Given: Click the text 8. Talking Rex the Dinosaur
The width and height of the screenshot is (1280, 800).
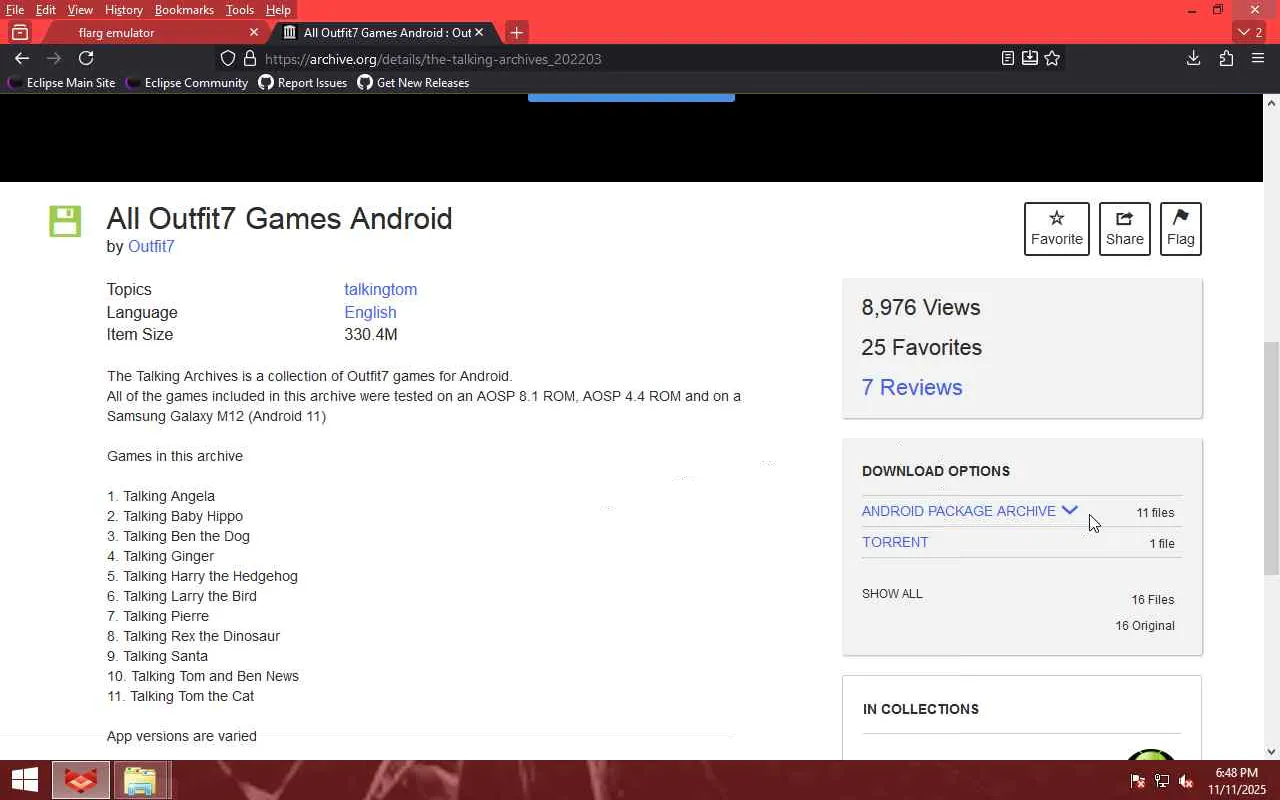Looking at the screenshot, I should click(193, 636).
